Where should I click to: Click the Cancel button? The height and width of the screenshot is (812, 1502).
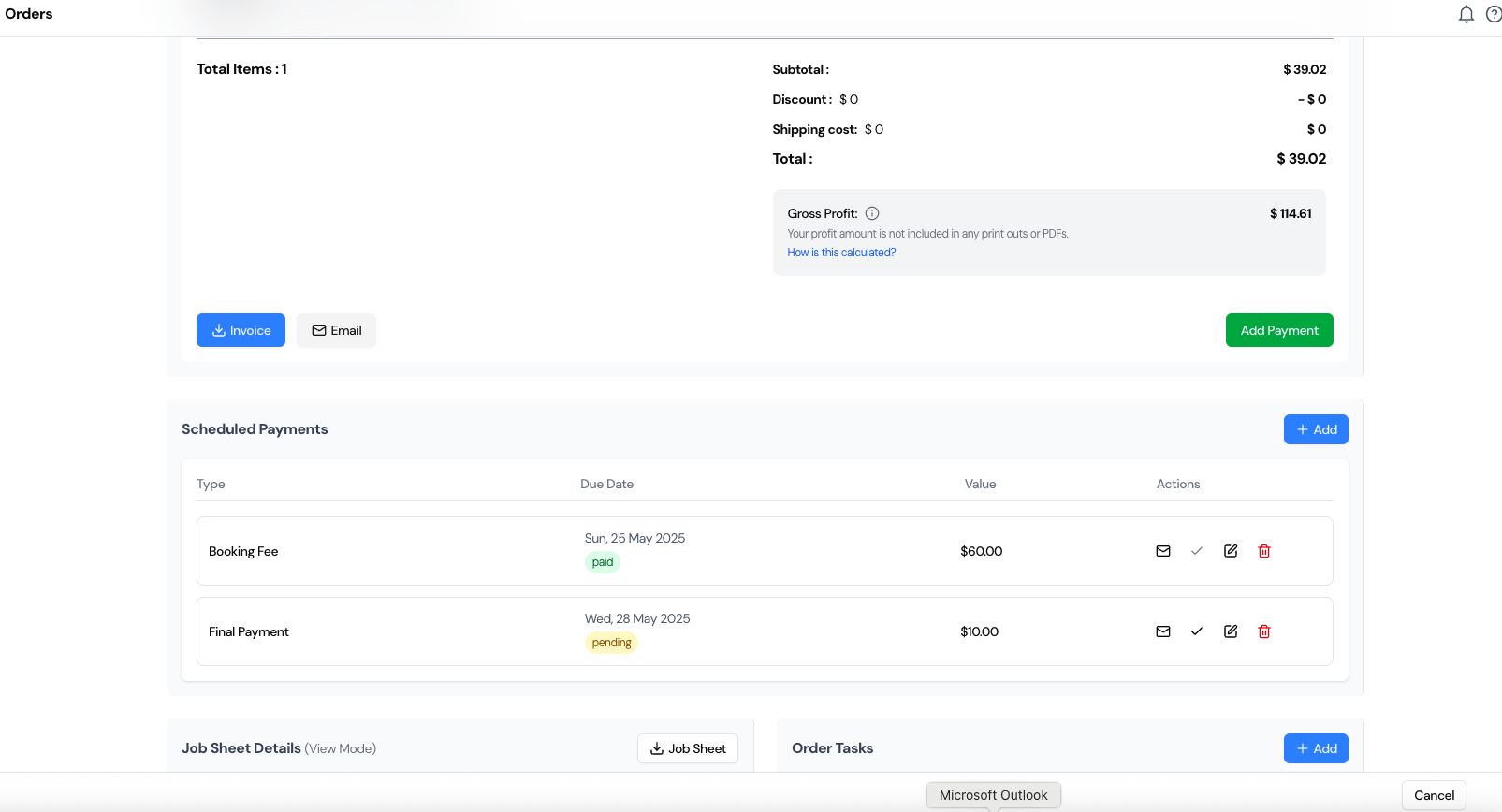(1433, 795)
